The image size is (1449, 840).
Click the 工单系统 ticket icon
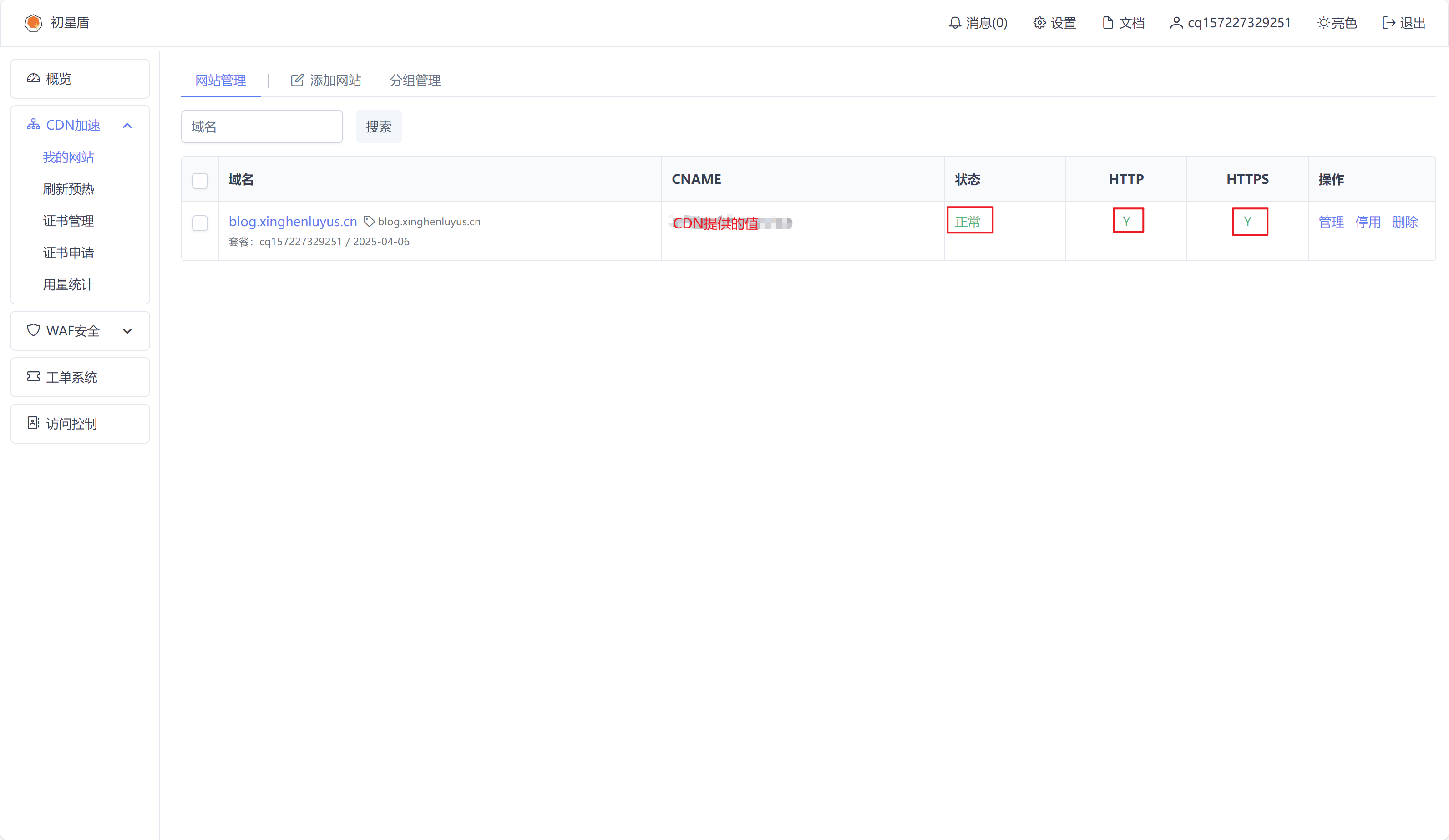coord(33,377)
